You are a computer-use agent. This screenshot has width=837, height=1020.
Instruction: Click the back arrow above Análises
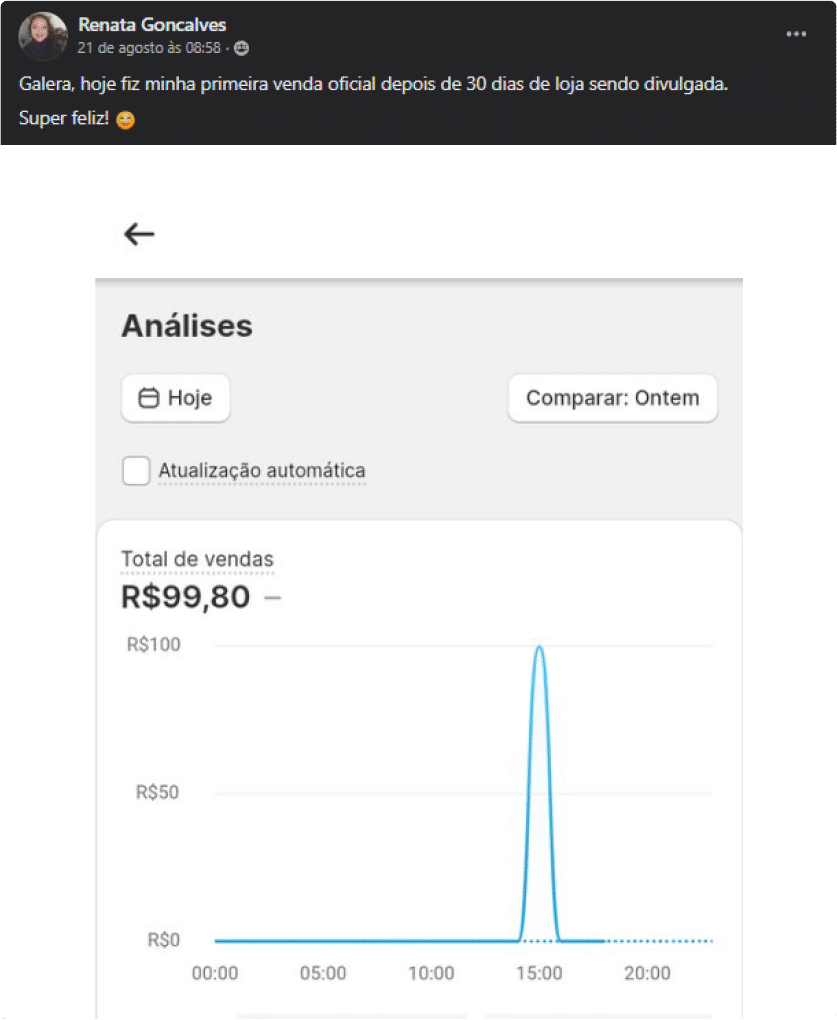139,234
